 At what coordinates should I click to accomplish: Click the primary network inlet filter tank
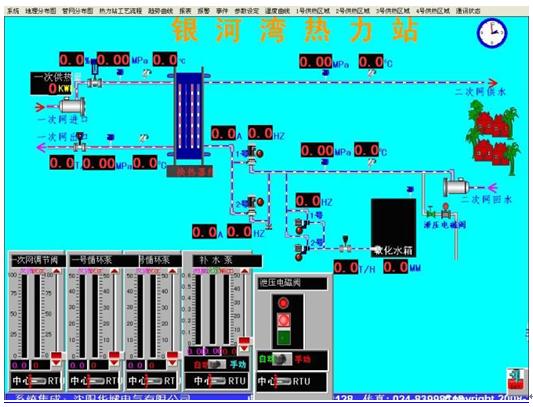(x=72, y=105)
